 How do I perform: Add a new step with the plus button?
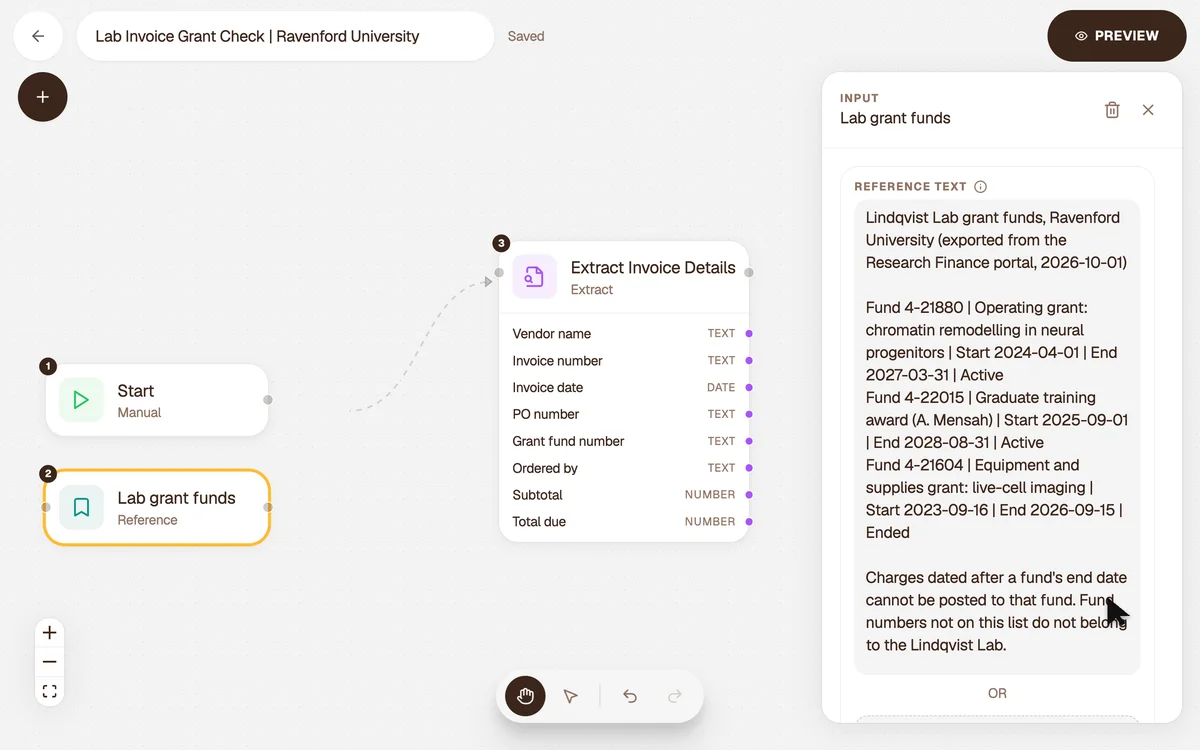click(43, 97)
